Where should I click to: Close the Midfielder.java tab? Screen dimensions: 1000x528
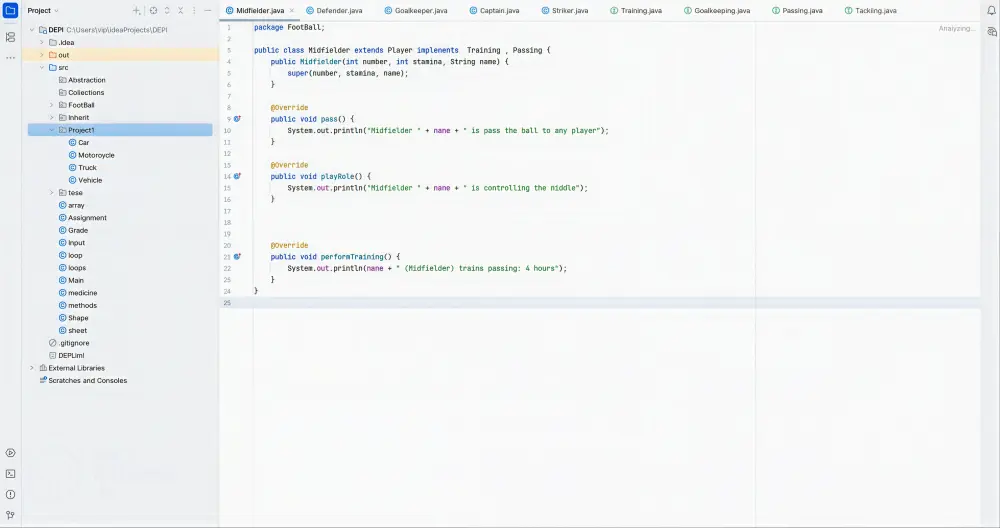click(292, 10)
